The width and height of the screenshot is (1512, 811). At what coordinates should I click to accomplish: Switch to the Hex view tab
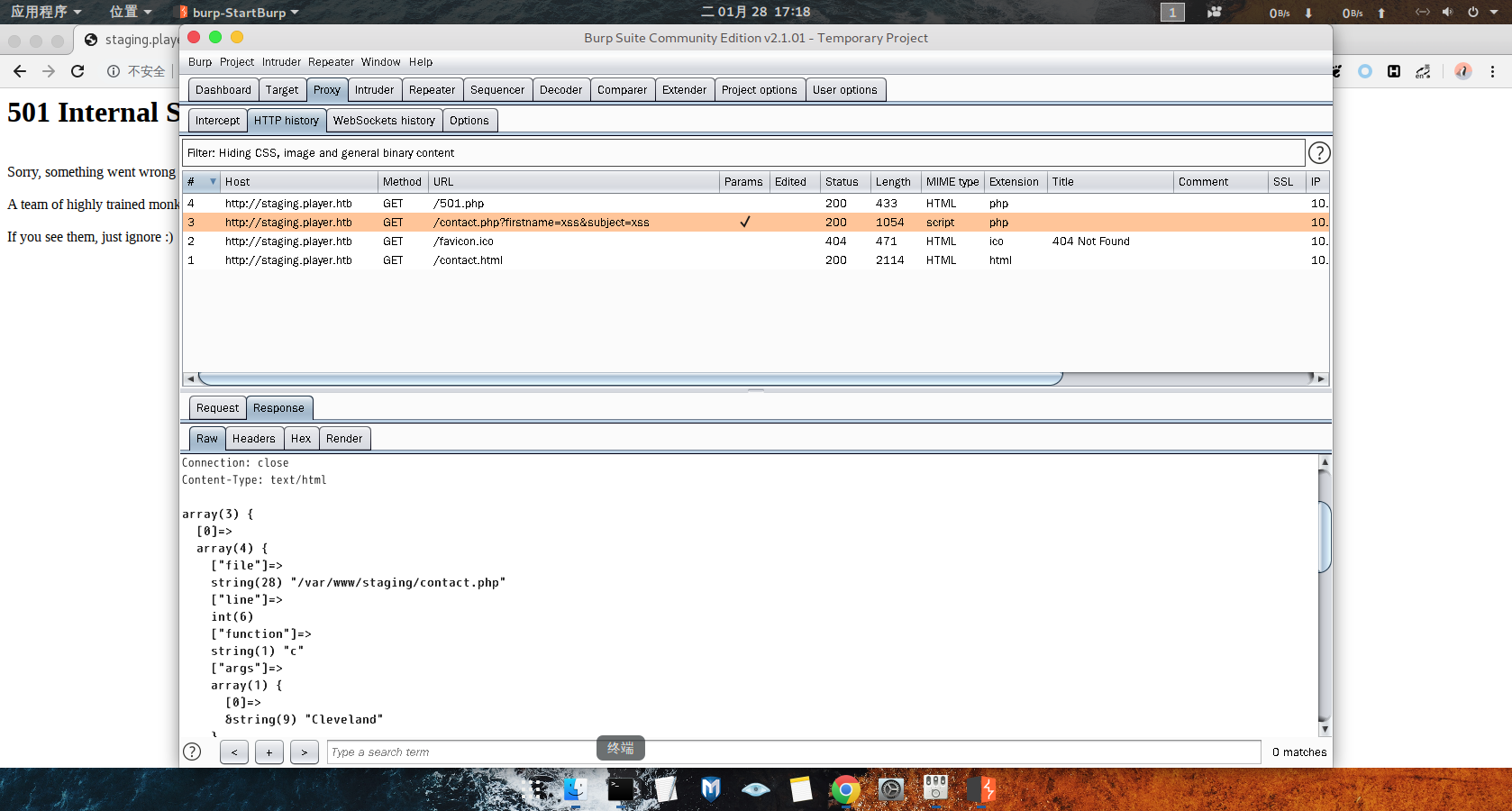[x=301, y=439]
